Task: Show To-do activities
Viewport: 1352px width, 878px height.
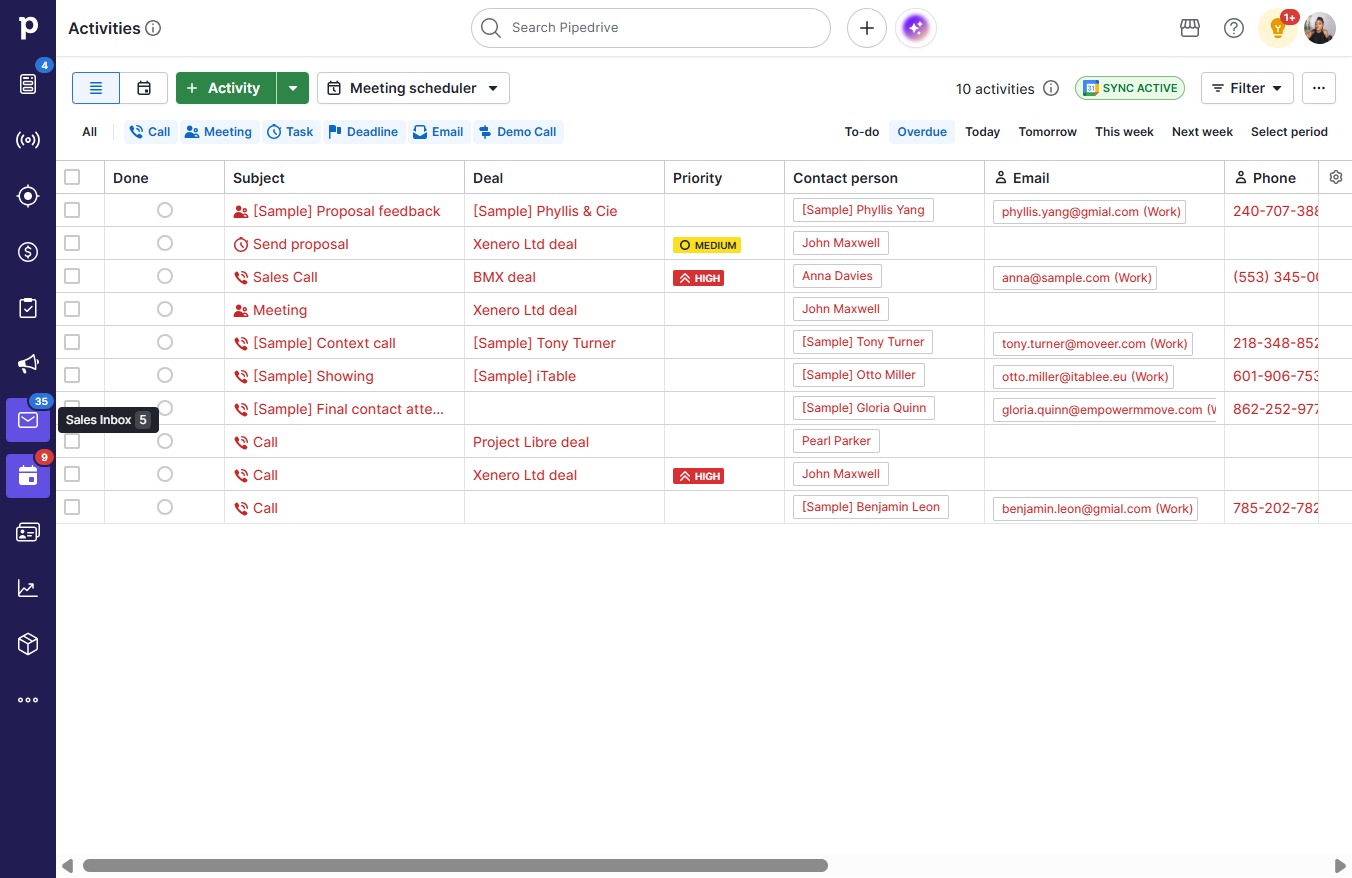Action: tap(862, 132)
